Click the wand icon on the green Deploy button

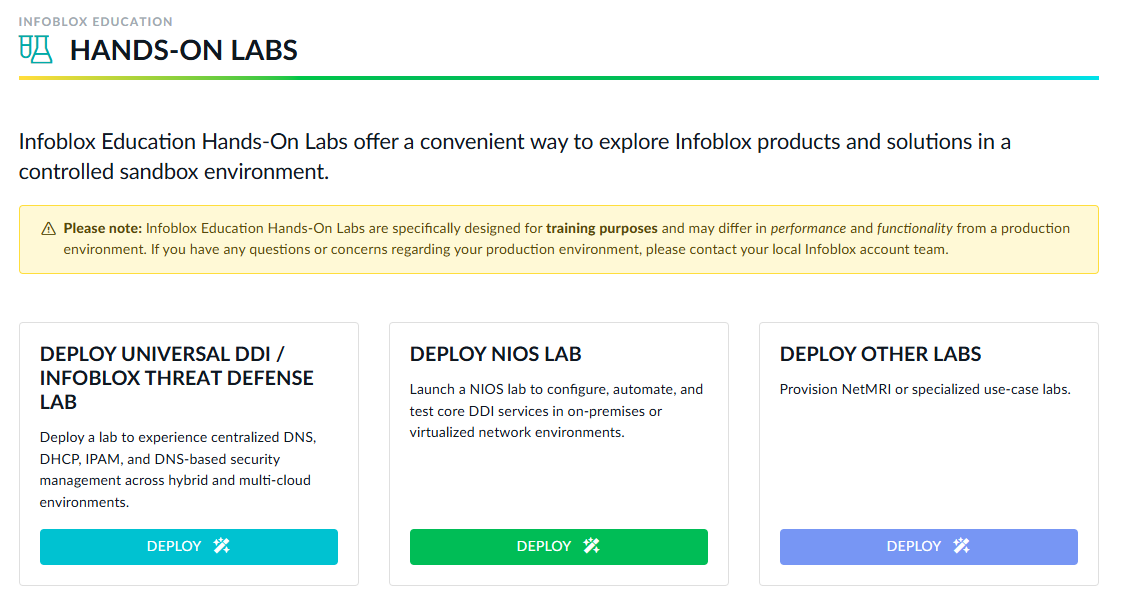coord(592,546)
